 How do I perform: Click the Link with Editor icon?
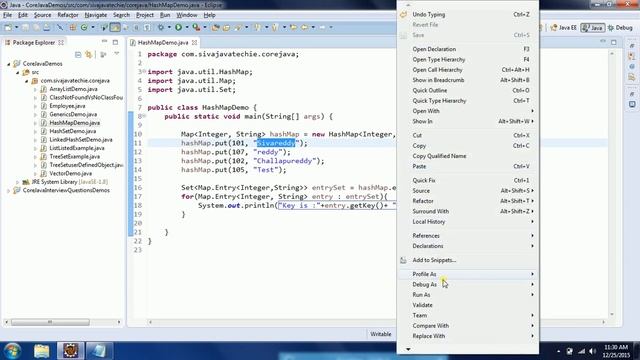pyautogui.click(x=89, y=54)
